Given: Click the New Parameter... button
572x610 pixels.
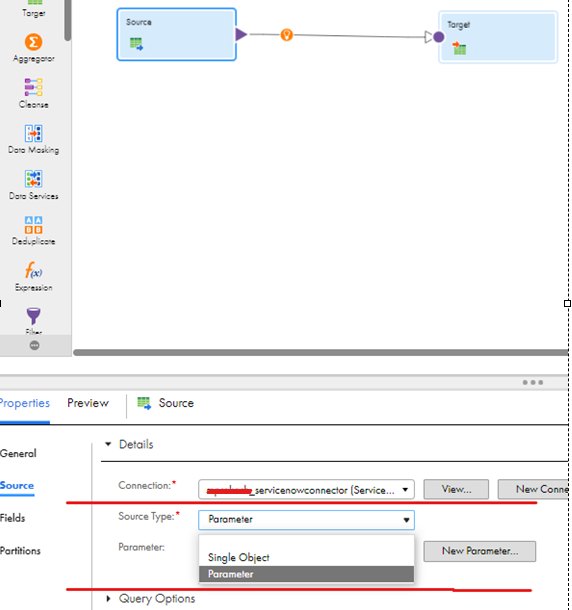Looking at the screenshot, I should 480,551.
